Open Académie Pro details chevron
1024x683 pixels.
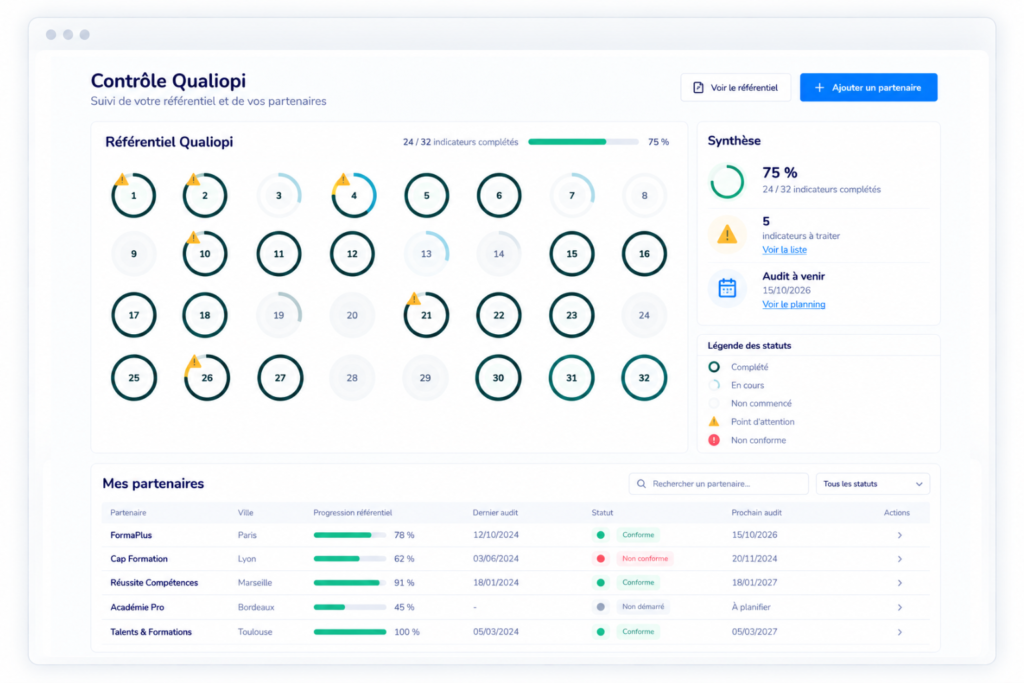coord(899,607)
